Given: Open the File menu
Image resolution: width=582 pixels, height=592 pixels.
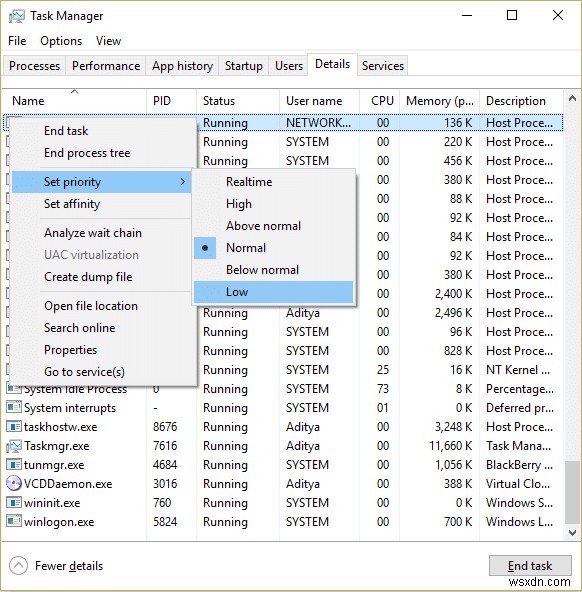Looking at the screenshot, I should point(17,41).
